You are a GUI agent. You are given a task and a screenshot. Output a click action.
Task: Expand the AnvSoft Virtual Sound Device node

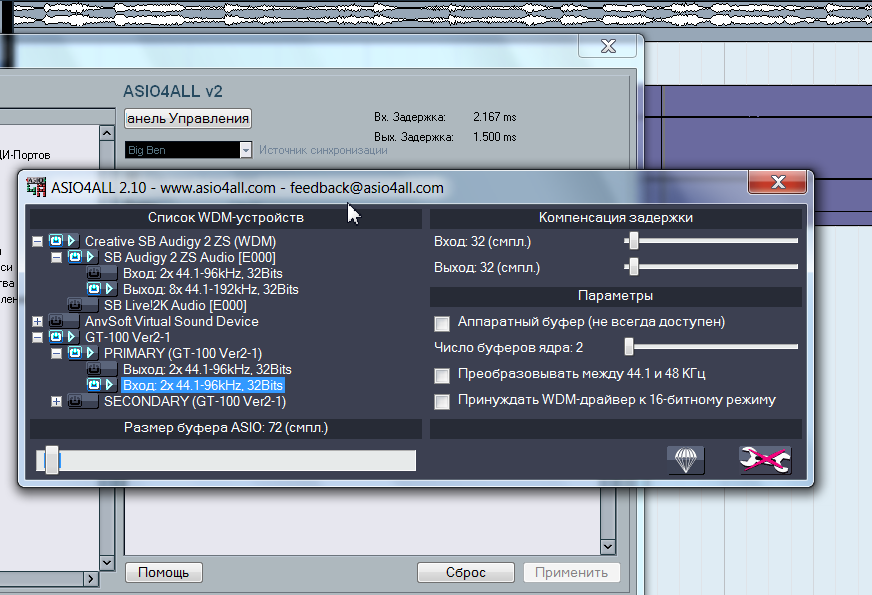click(x=37, y=321)
